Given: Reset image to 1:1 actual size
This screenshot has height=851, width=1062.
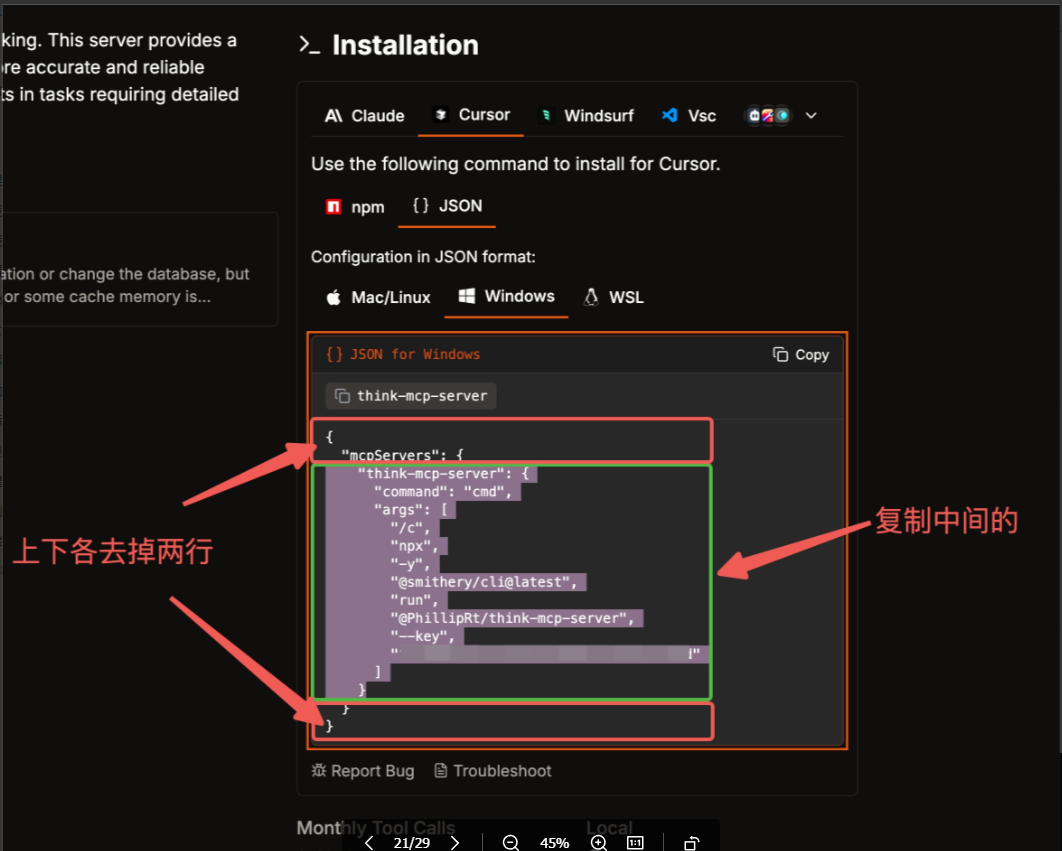Looking at the screenshot, I should coord(635,843).
